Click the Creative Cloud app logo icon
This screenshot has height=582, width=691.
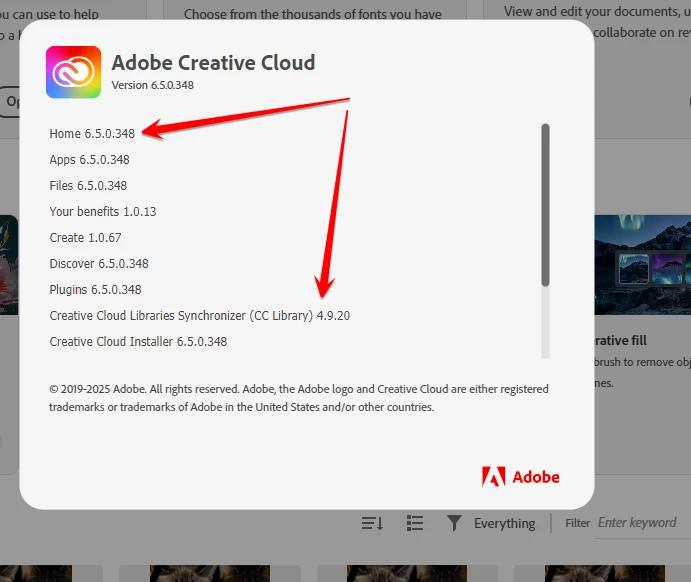[74, 72]
